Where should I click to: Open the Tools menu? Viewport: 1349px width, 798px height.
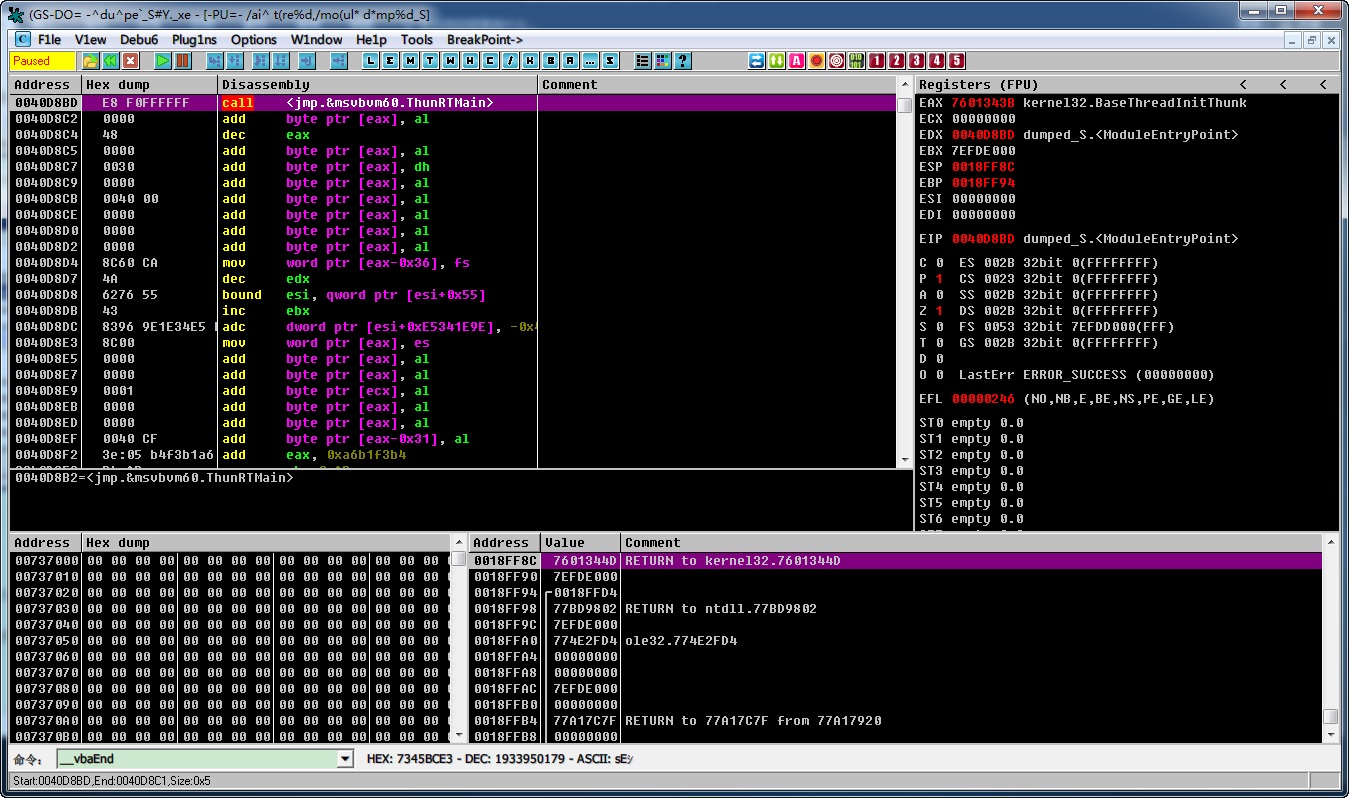(x=417, y=40)
